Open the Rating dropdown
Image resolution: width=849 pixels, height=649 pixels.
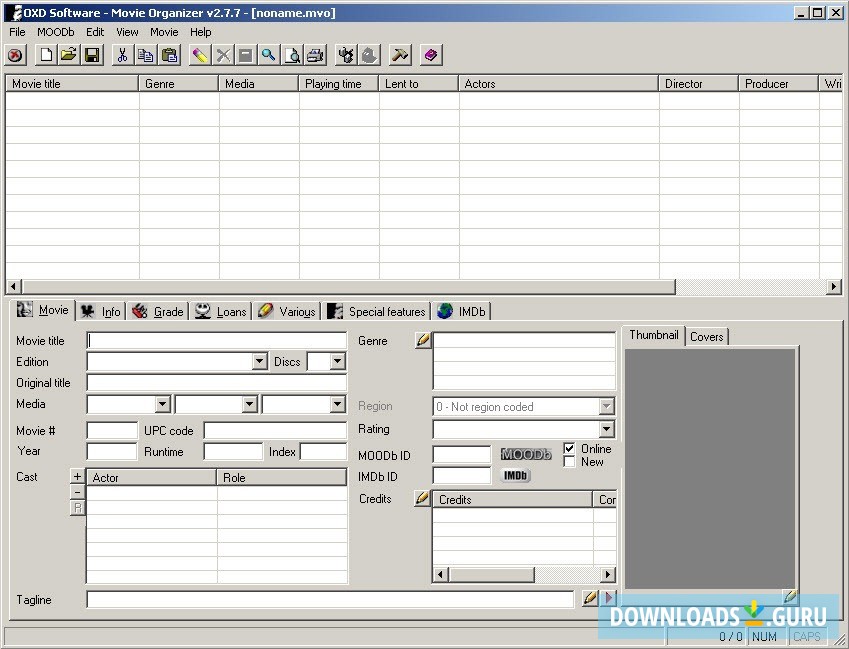pos(607,428)
